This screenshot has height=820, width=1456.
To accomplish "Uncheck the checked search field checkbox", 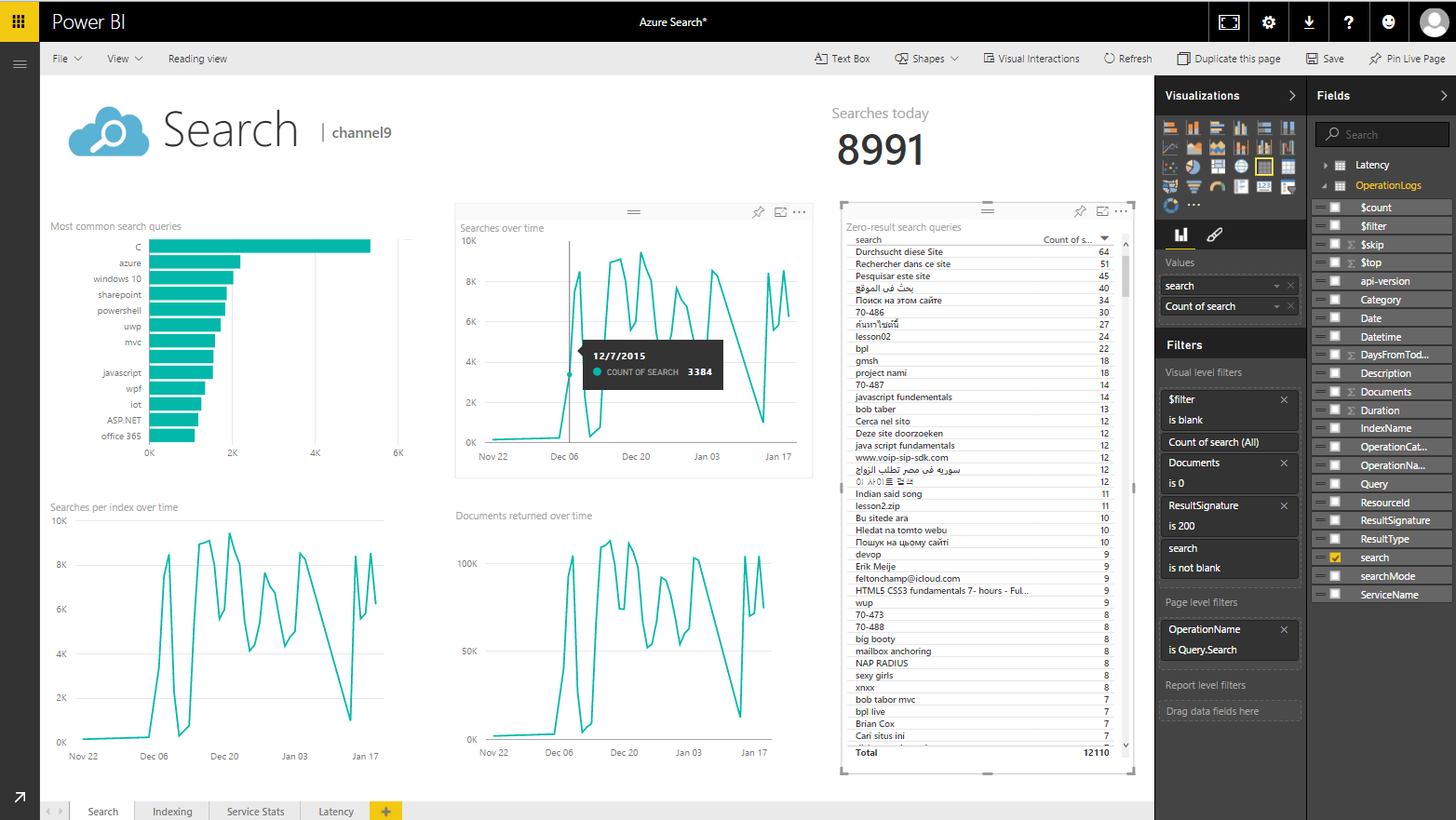I will click(1335, 558).
